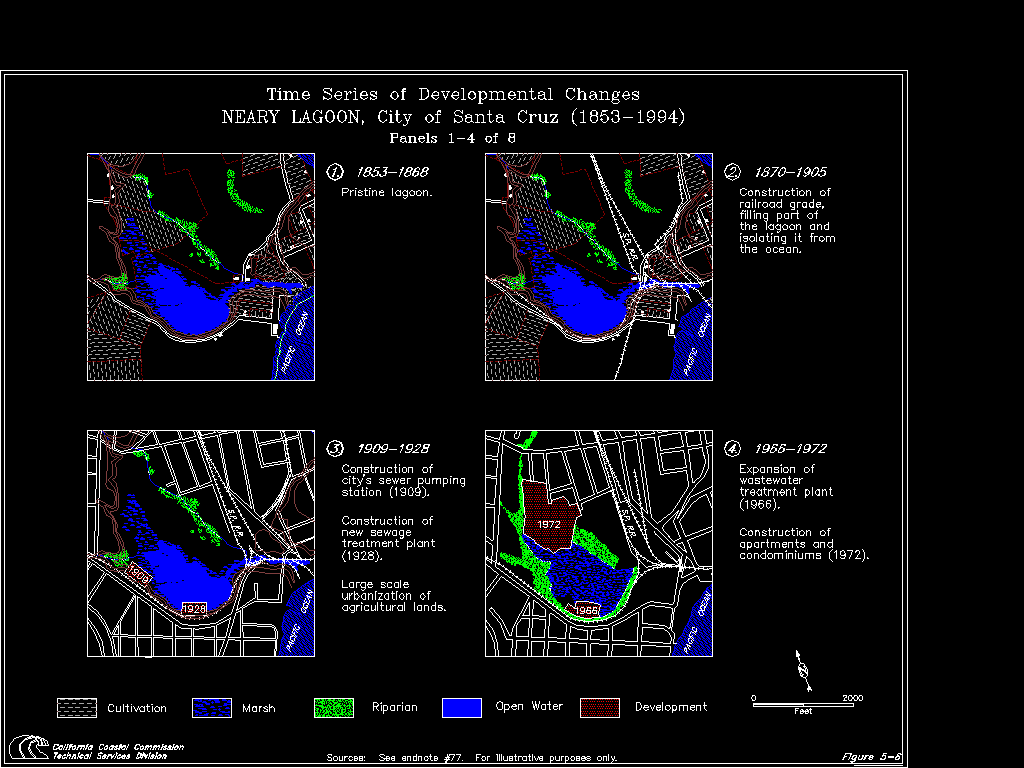This screenshot has width=1024, height=768.
Task: Click the "Pristine lagoon." caption
Action: pyautogui.click(x=387, y=193)
